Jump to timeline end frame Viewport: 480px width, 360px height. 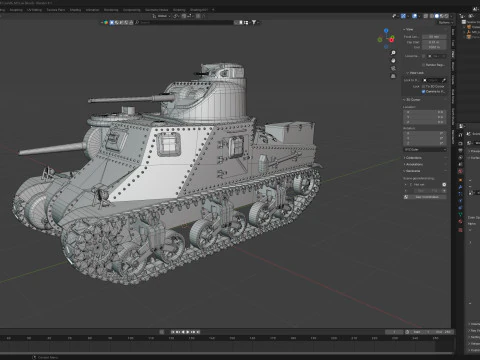[x=198, y=332]
